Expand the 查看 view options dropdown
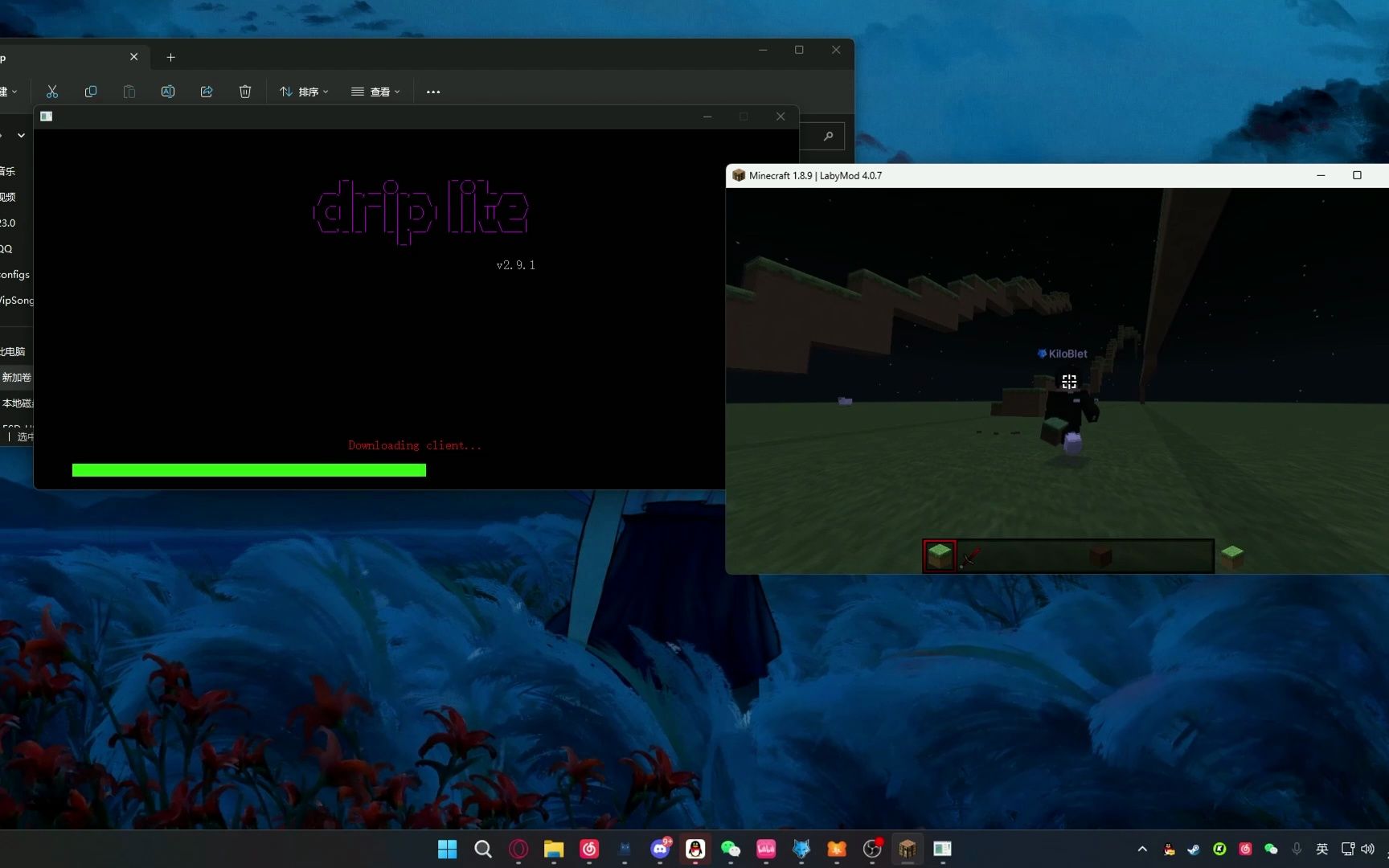Viewport: 1389px width, 868px height. [375, 92]
